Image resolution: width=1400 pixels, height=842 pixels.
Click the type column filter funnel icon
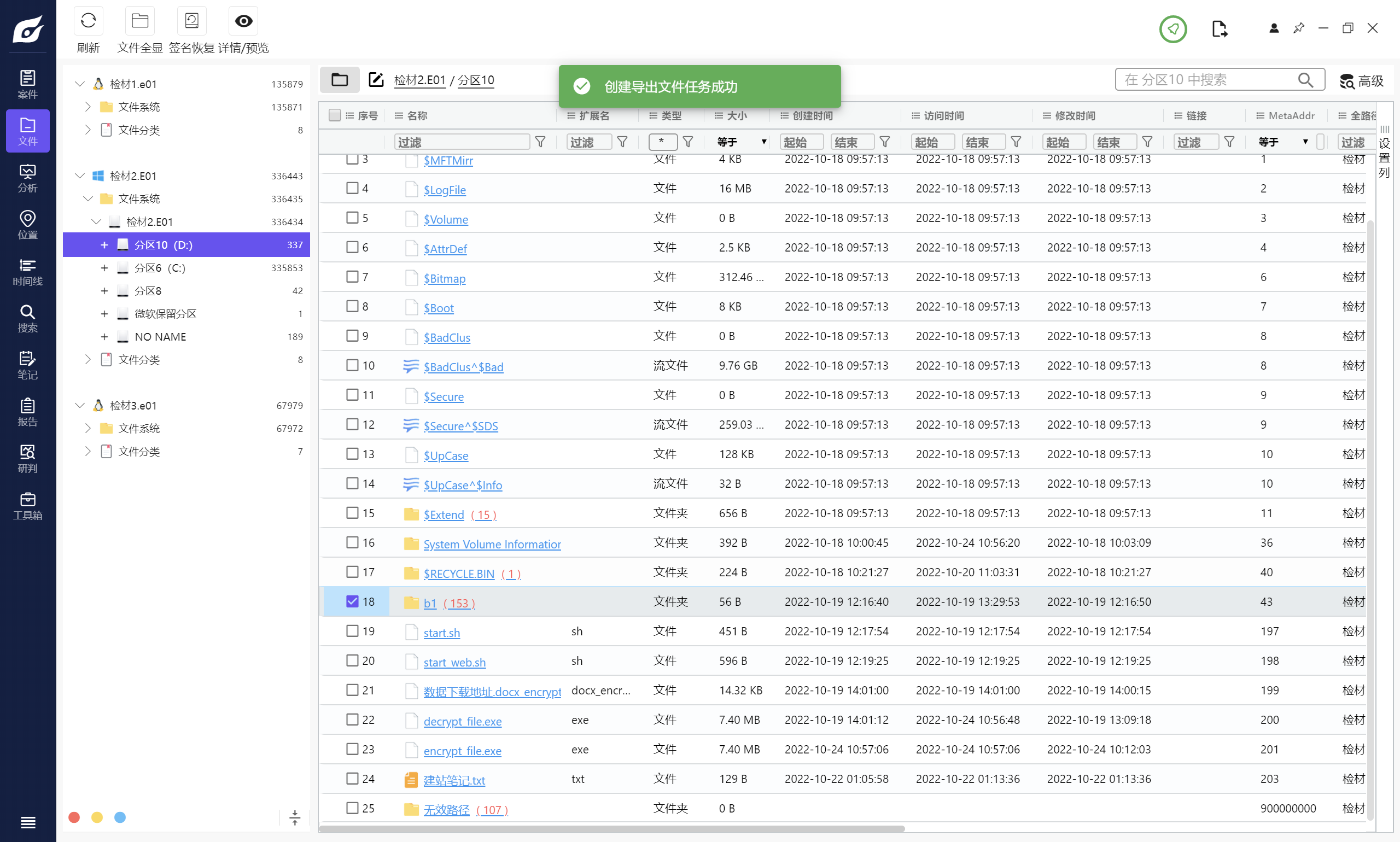pyautogui.click(x=688, y=142)
